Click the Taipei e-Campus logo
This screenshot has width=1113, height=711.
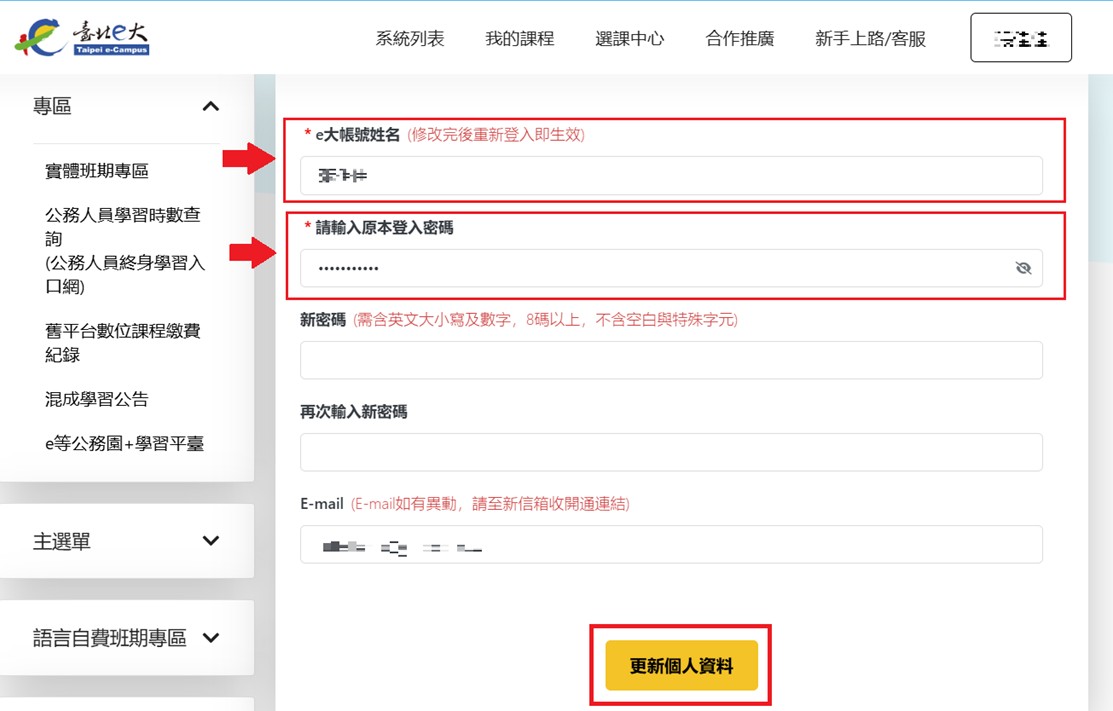pyautogui.click(x=82, y=37)
